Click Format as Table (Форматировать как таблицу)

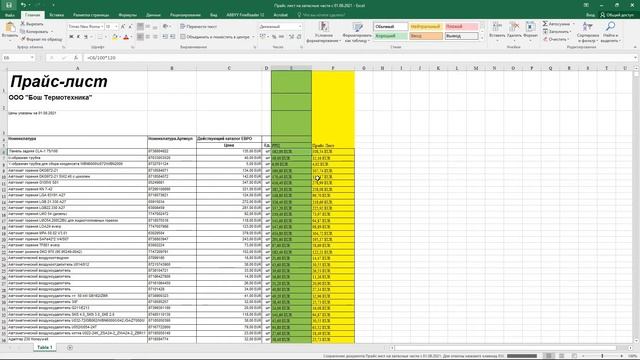357,32
